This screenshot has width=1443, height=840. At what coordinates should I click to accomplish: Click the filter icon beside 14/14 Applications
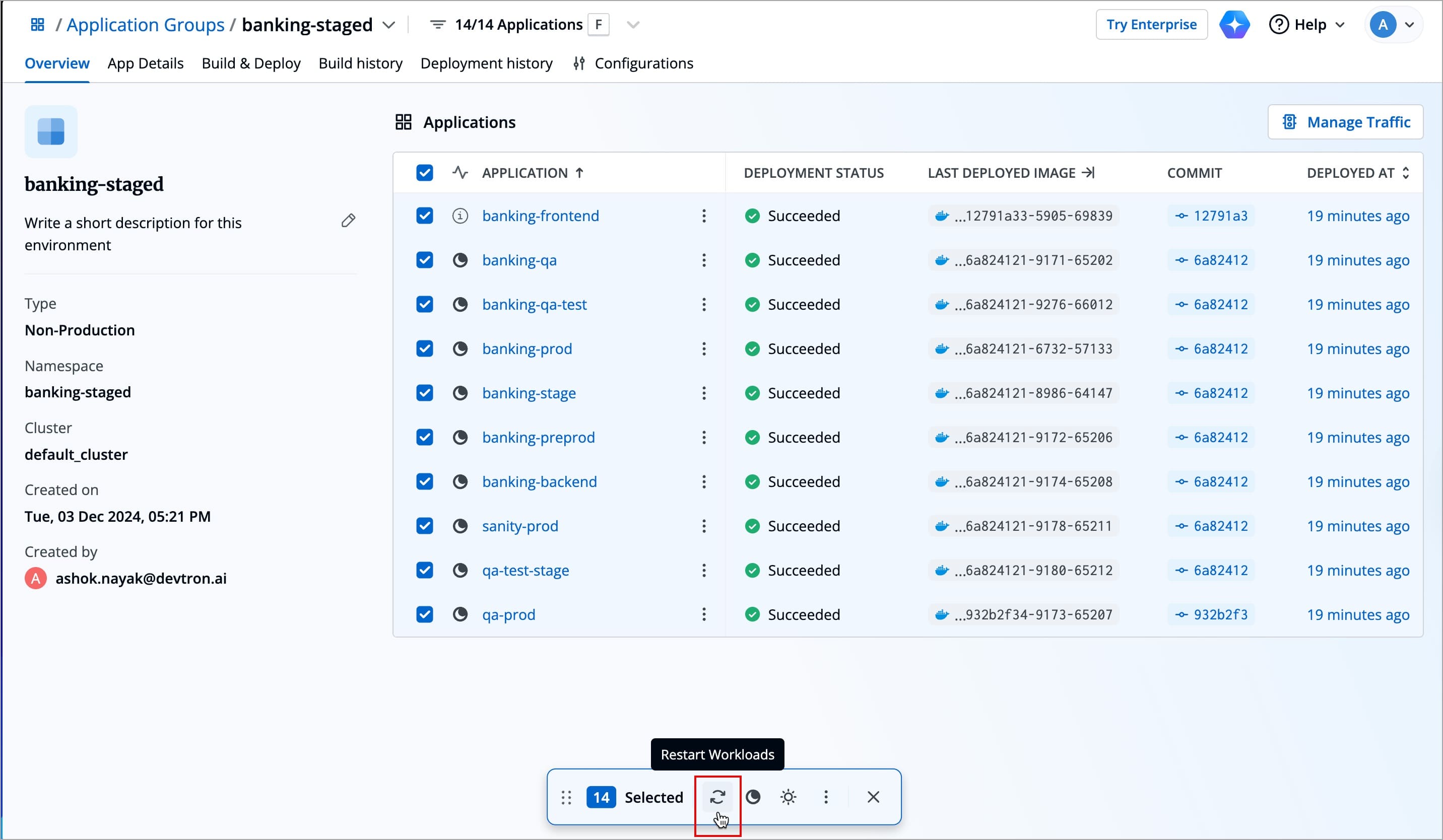[x=437, y=24]
